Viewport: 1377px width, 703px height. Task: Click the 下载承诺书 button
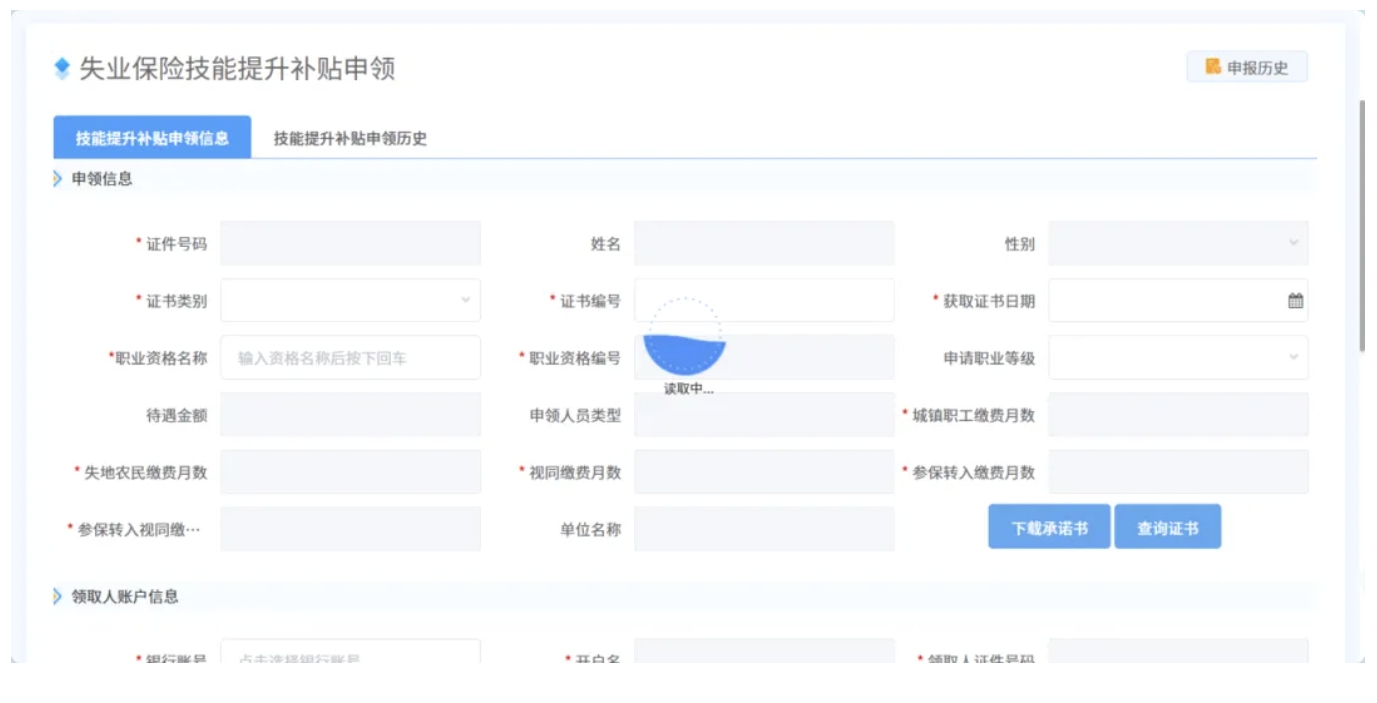coord(1049,527)
